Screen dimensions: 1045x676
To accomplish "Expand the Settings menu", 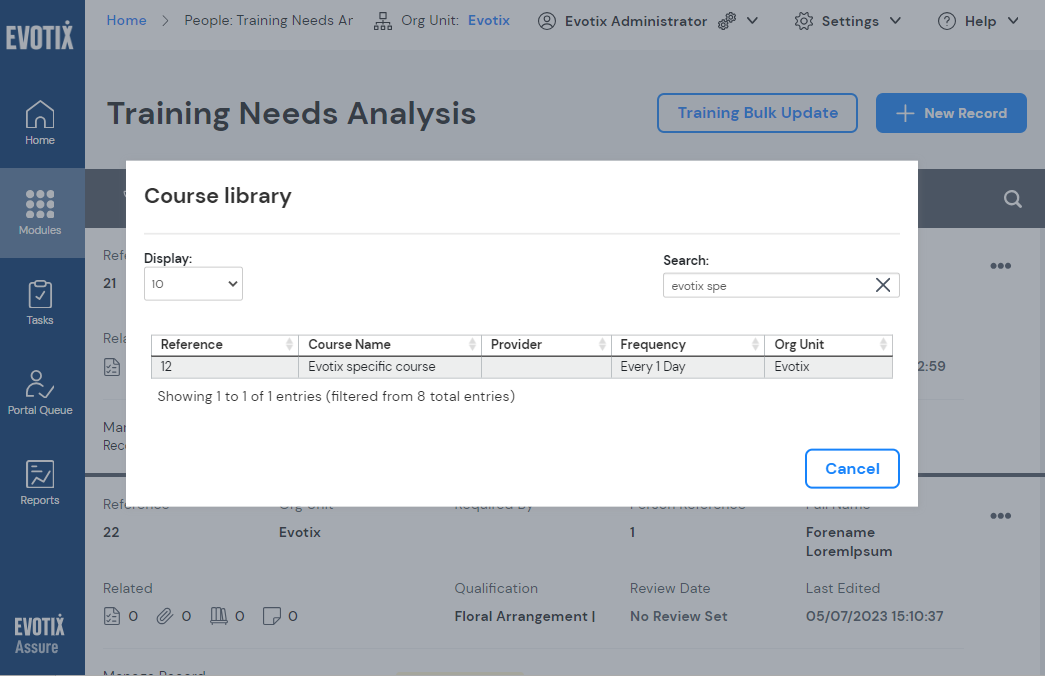I will (x=848, y=21).
